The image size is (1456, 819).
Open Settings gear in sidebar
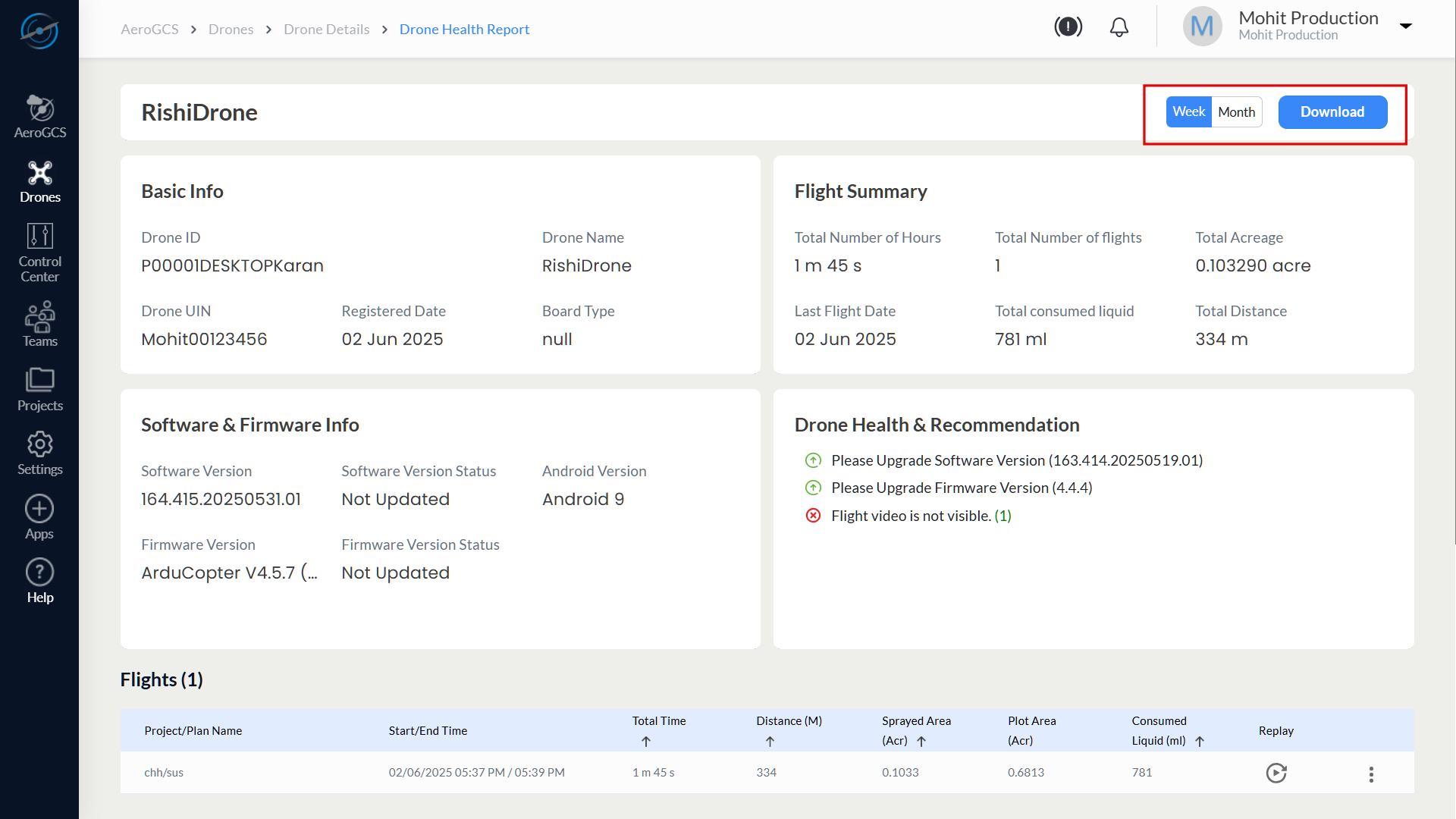[39, 453]
